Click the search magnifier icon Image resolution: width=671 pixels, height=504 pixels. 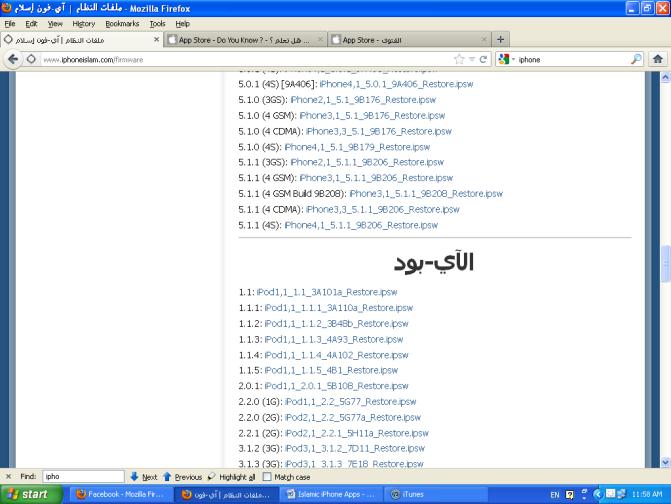click(x=636, y=59)
